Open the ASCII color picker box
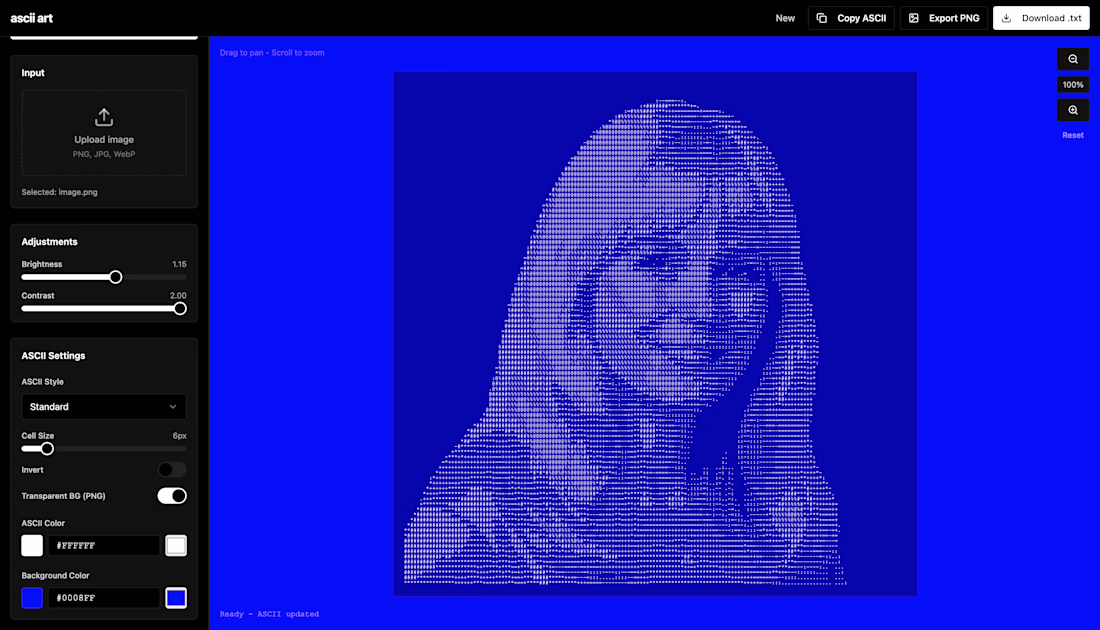The image size is (1100, 630). 176,545
